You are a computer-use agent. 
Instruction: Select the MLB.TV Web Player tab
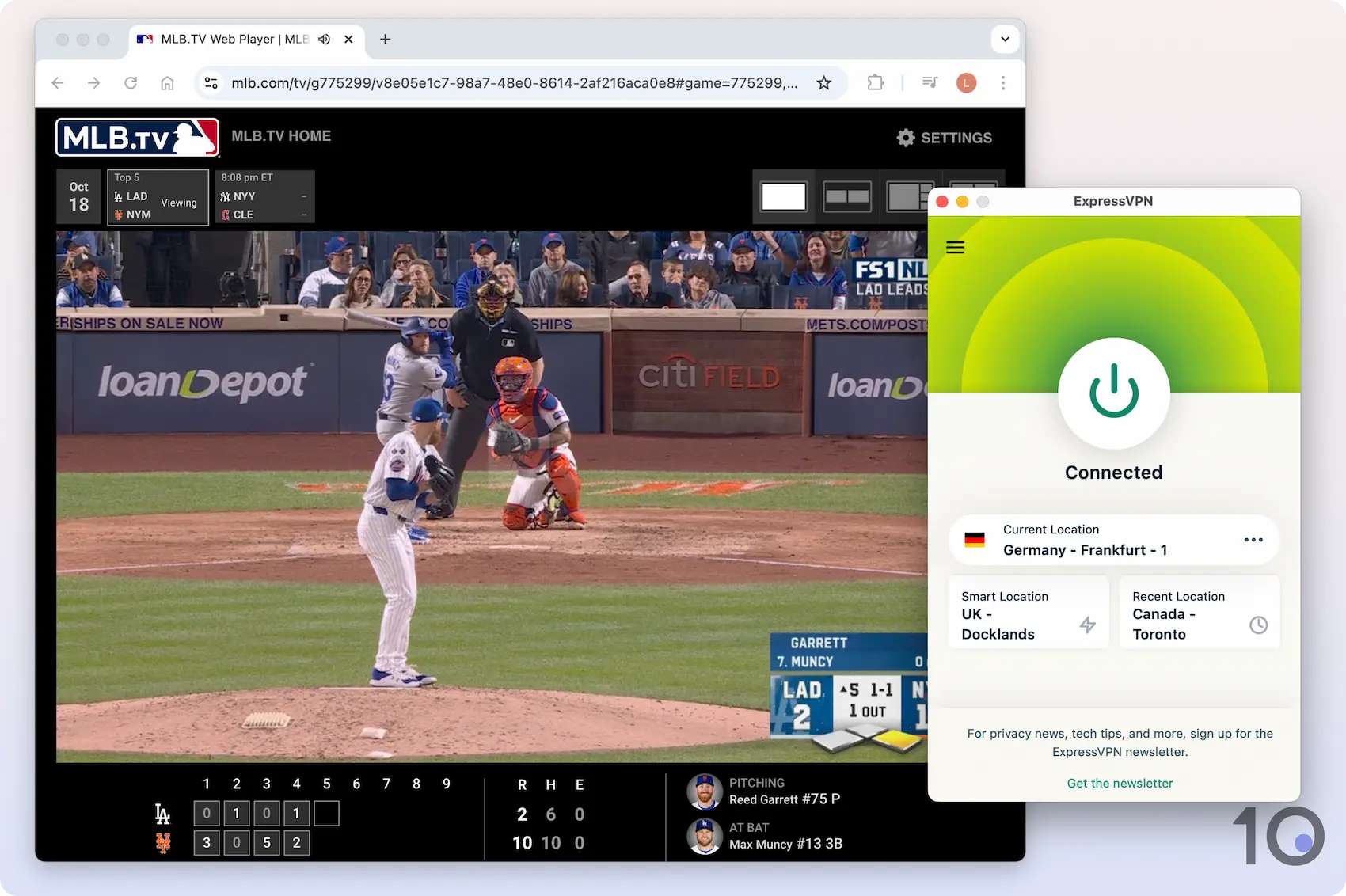(x=246, y=39)
